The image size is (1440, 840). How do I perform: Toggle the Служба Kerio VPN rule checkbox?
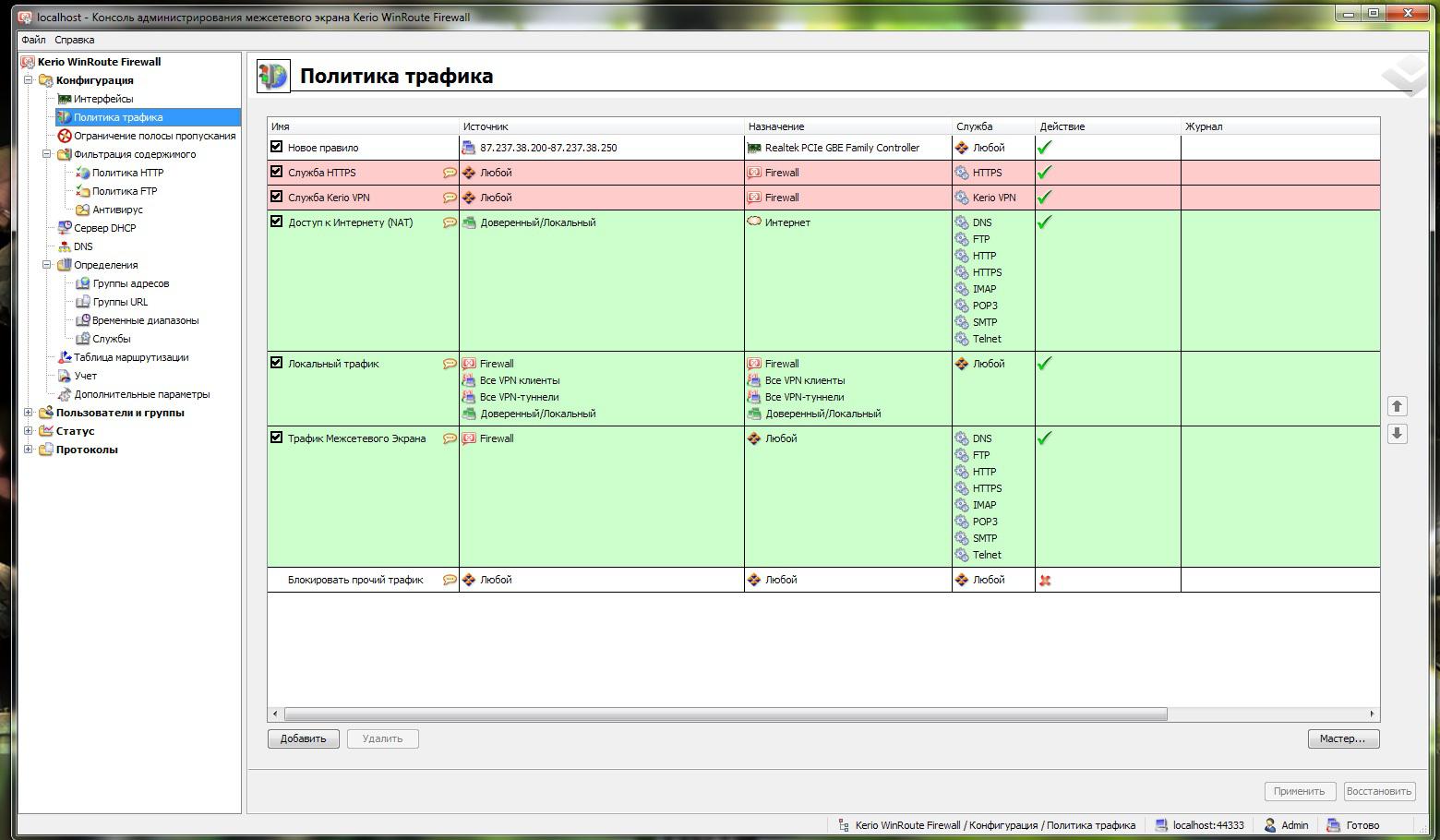(276, 197)
